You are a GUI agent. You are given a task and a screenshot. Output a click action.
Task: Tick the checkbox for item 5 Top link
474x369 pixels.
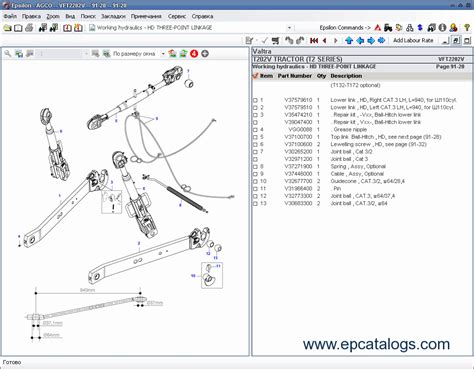click(255, 137)
